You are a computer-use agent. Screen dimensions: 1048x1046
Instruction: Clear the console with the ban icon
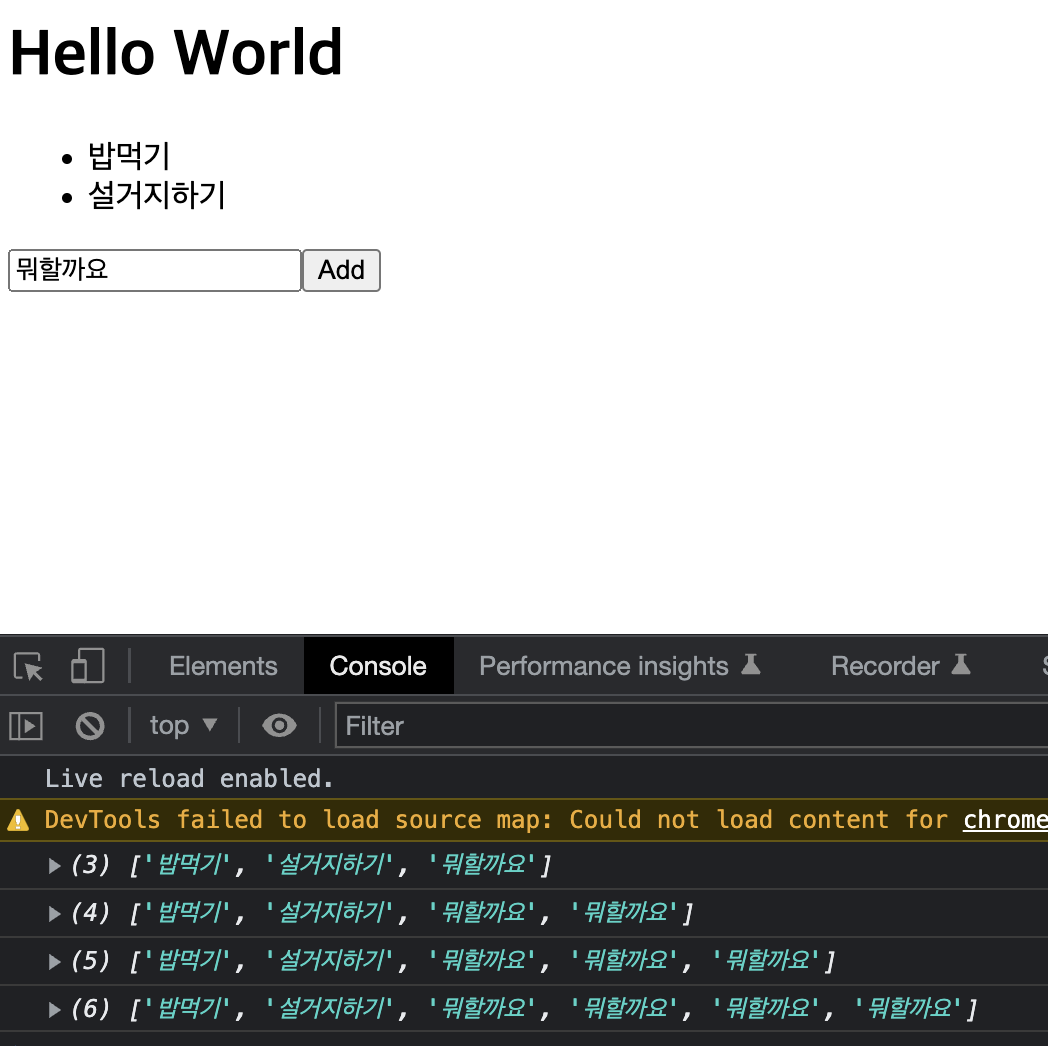pyautogui.click(x=90, y=726)
